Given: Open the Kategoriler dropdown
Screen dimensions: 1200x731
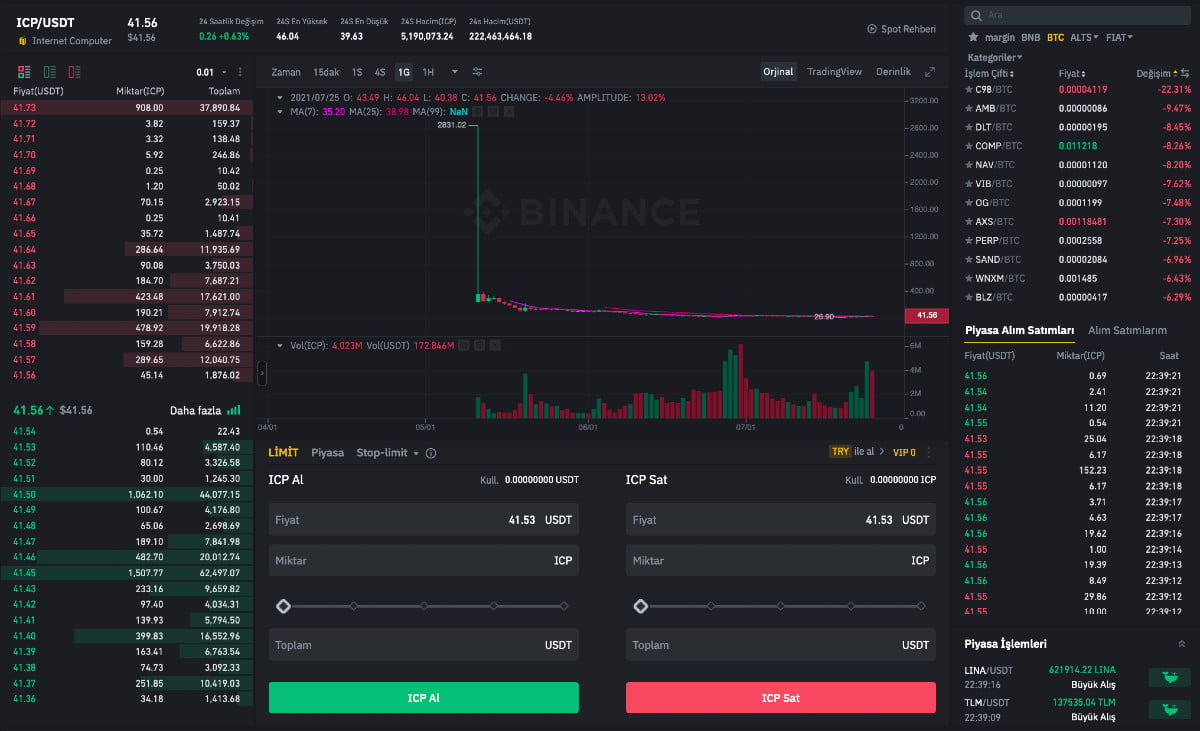Looking at the screenshot, I should pos(995,57).
